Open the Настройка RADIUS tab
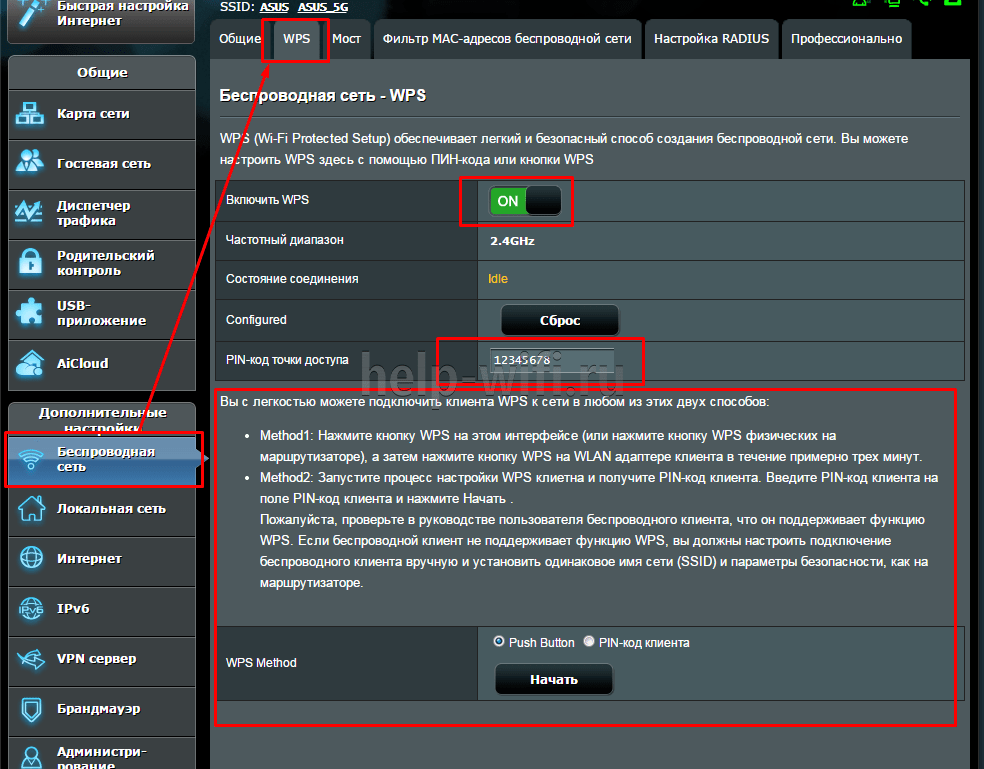Screen dimensions: 984x769 pyautogui.click(x=711, y=39)
